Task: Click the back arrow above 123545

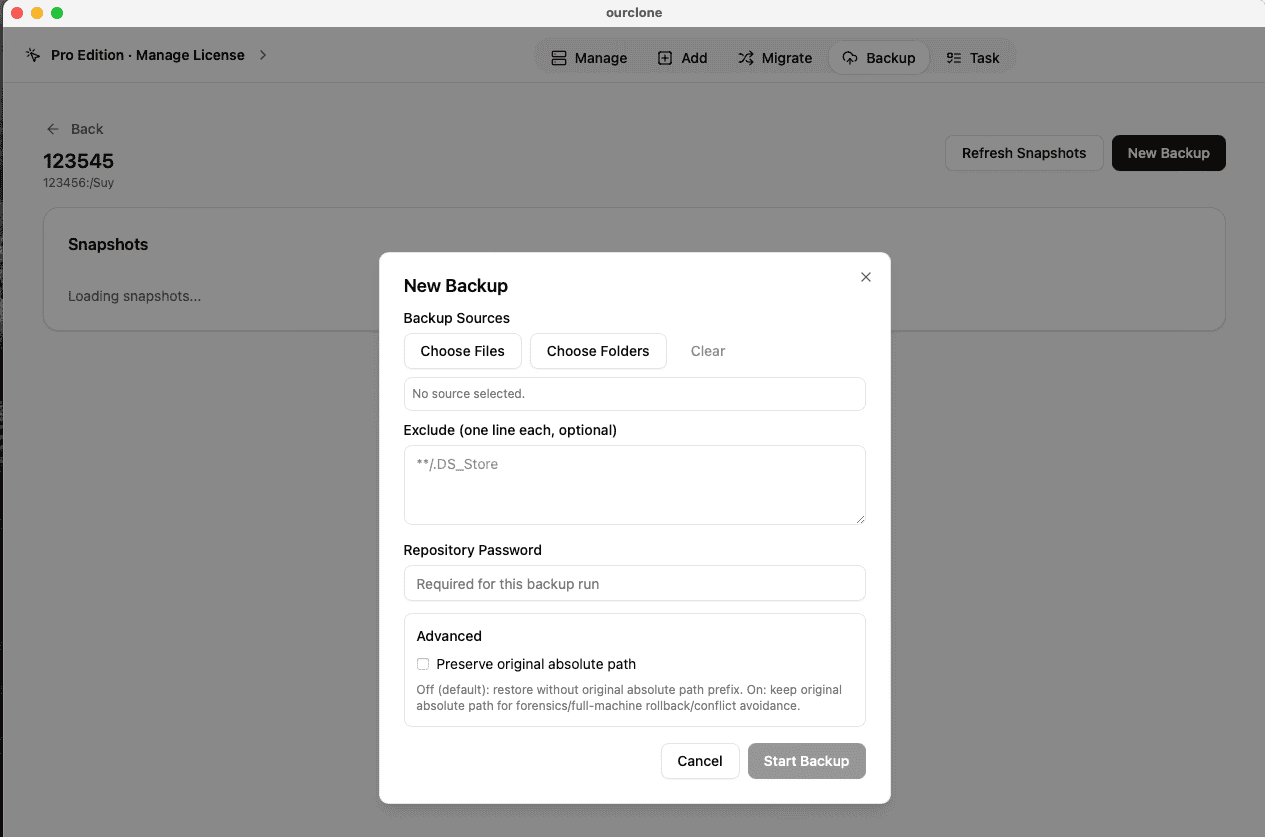Action: coord(52,129)
